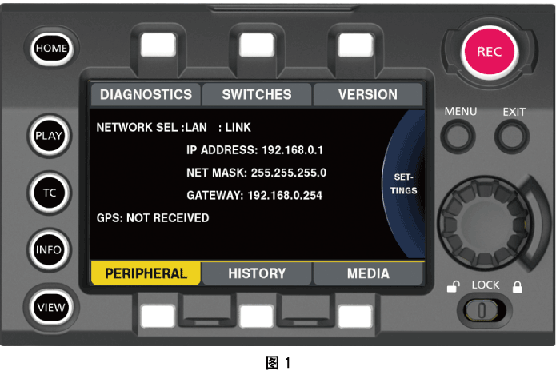
Task: Open the DIAGNOSTICS tab
Action: pos(146,94)
